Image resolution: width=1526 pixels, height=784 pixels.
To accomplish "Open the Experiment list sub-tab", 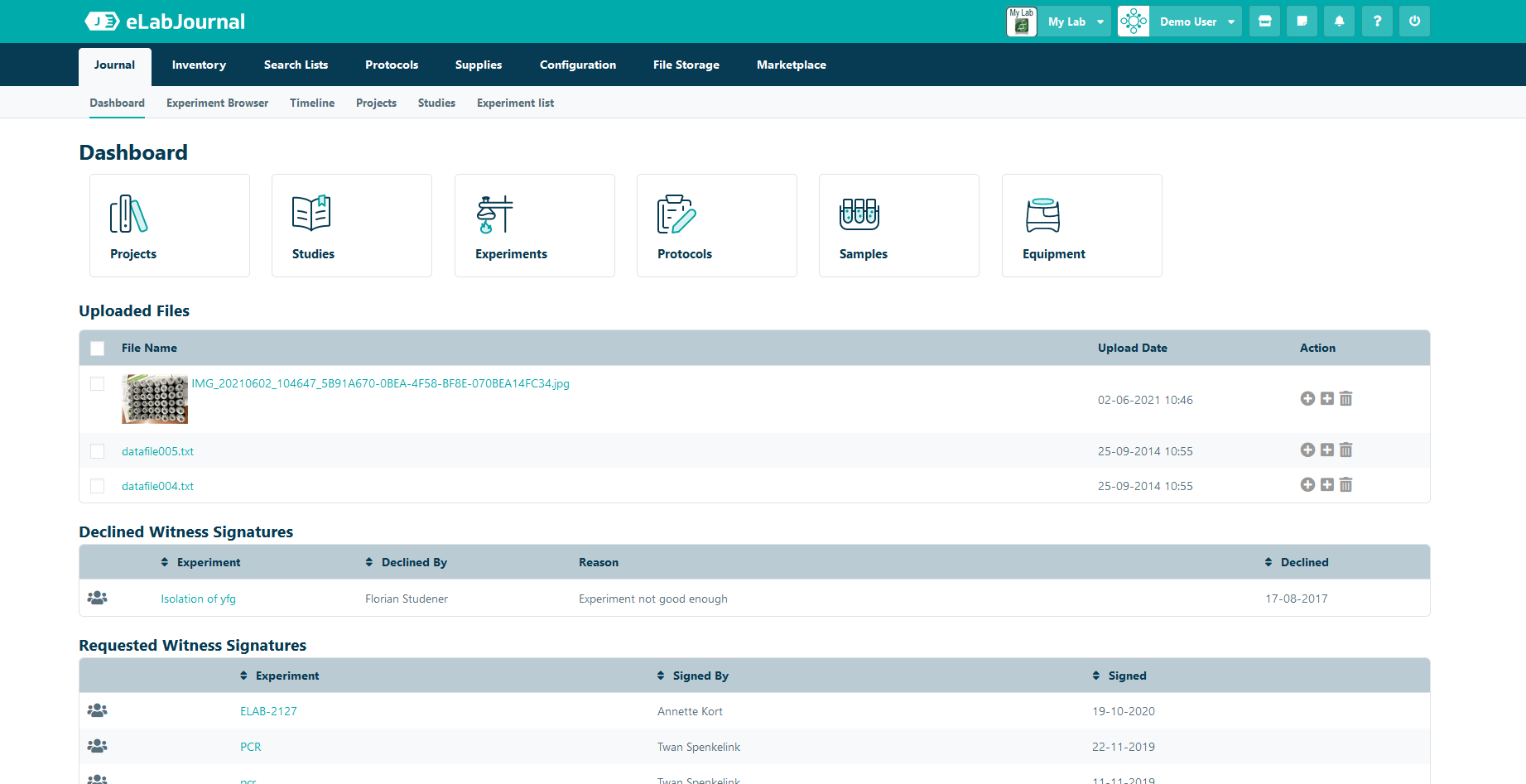I will (x=515, y=103).
